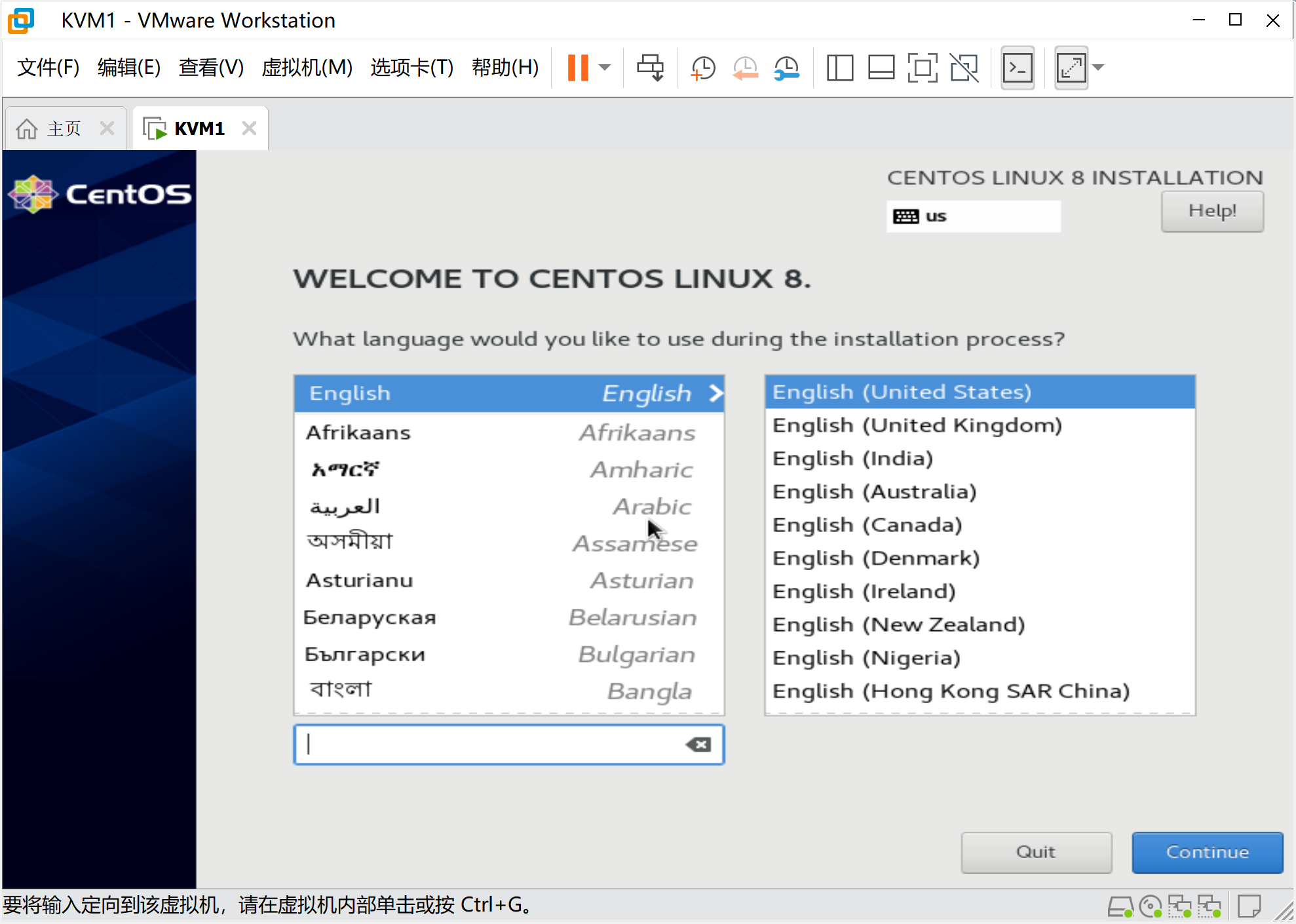
Task: Click the Help! button
Action: (1212, 211)
